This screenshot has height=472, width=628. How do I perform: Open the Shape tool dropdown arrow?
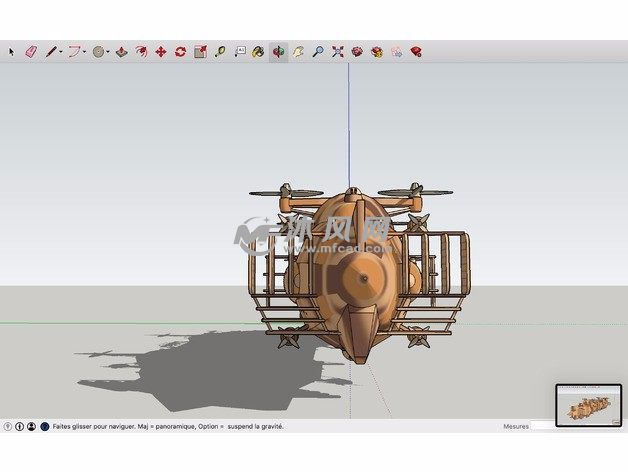108,51
